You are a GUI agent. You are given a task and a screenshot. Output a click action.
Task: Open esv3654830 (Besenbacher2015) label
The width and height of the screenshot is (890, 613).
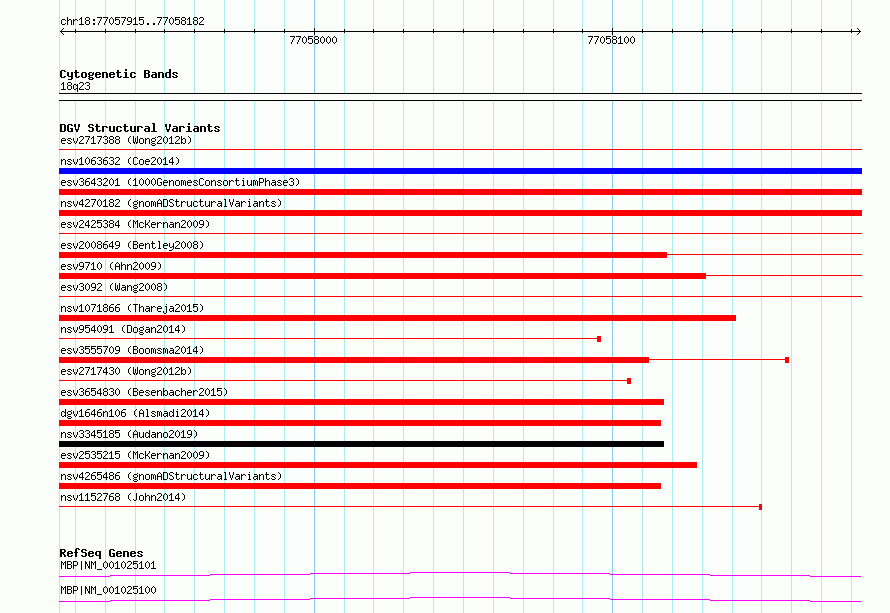(x=144, y=392)
